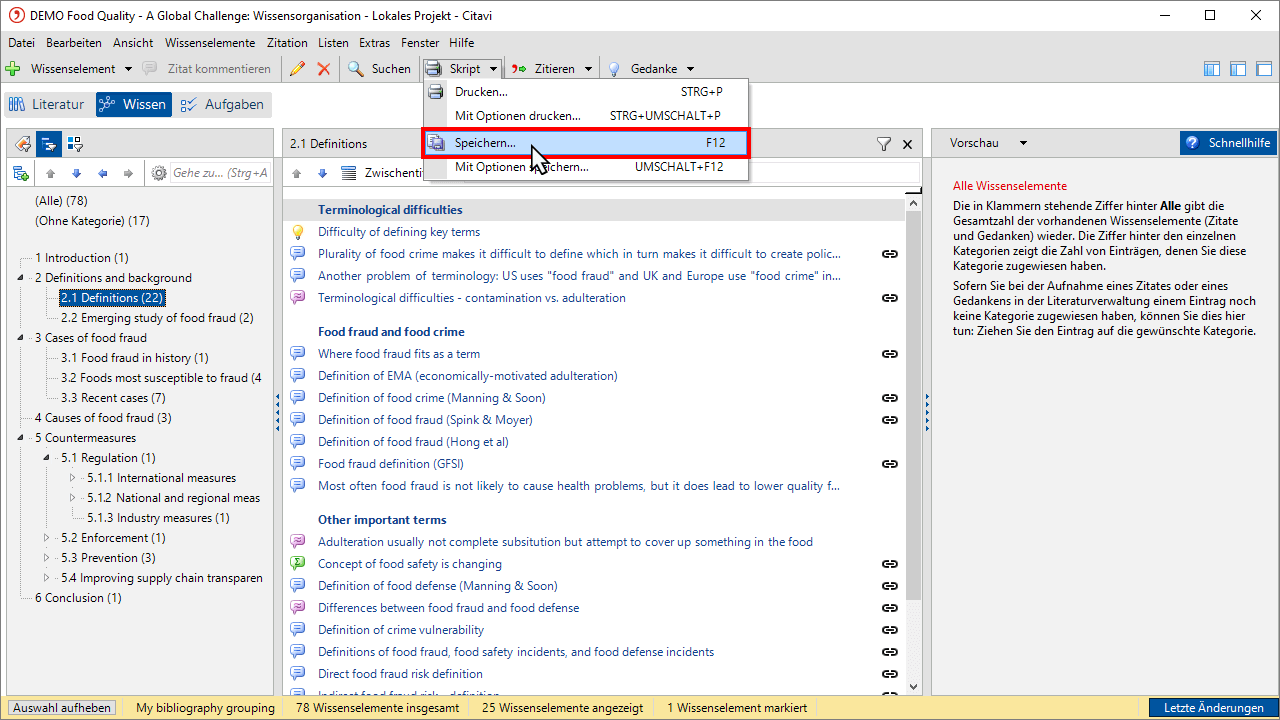Viewport: 1280px width, 720px height.
Task: Click the Zitieren quote icon
Action: [519, 69]
